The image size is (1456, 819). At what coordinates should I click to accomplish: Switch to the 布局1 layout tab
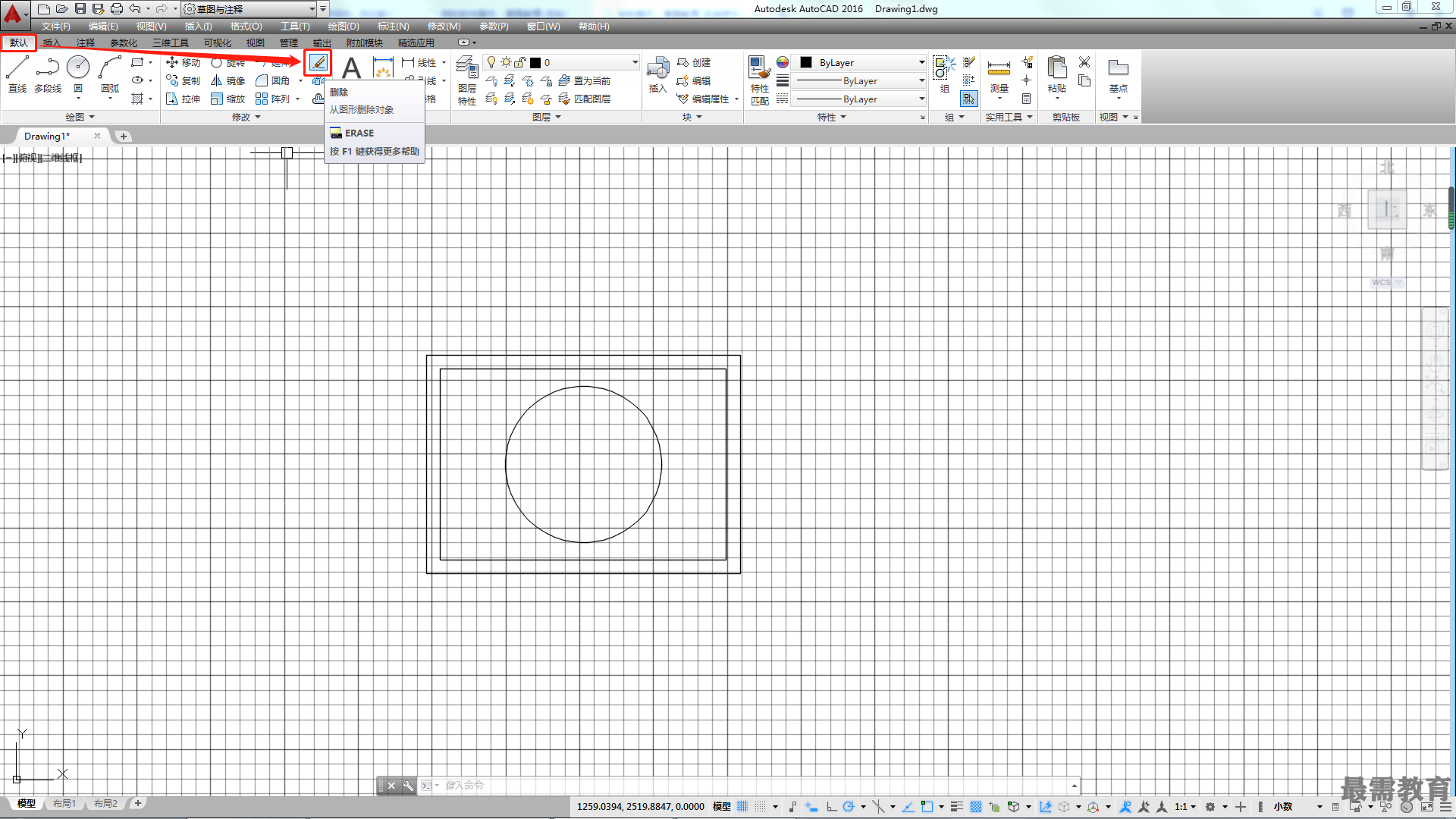coord(64,803)
